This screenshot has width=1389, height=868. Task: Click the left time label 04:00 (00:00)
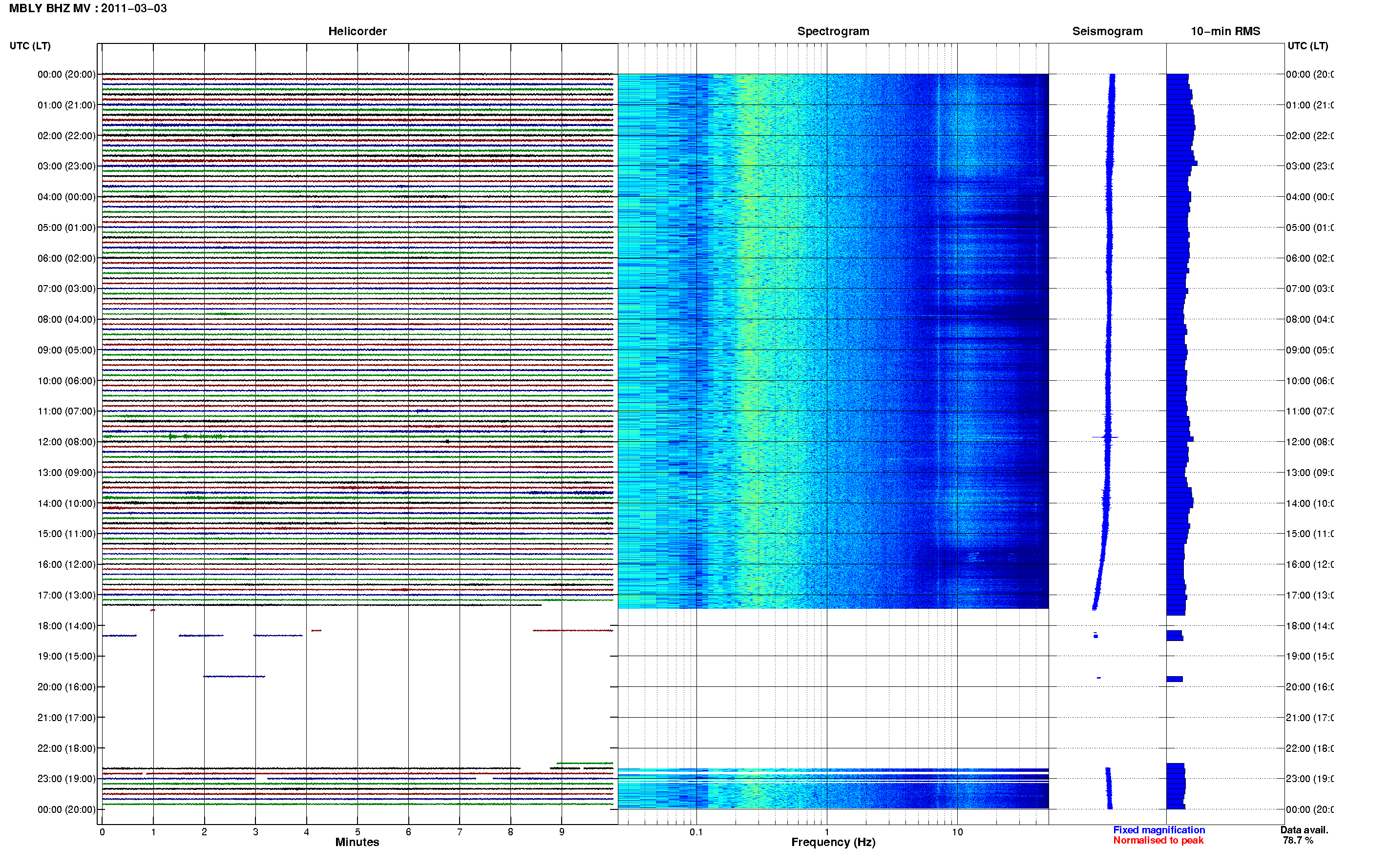66,197
